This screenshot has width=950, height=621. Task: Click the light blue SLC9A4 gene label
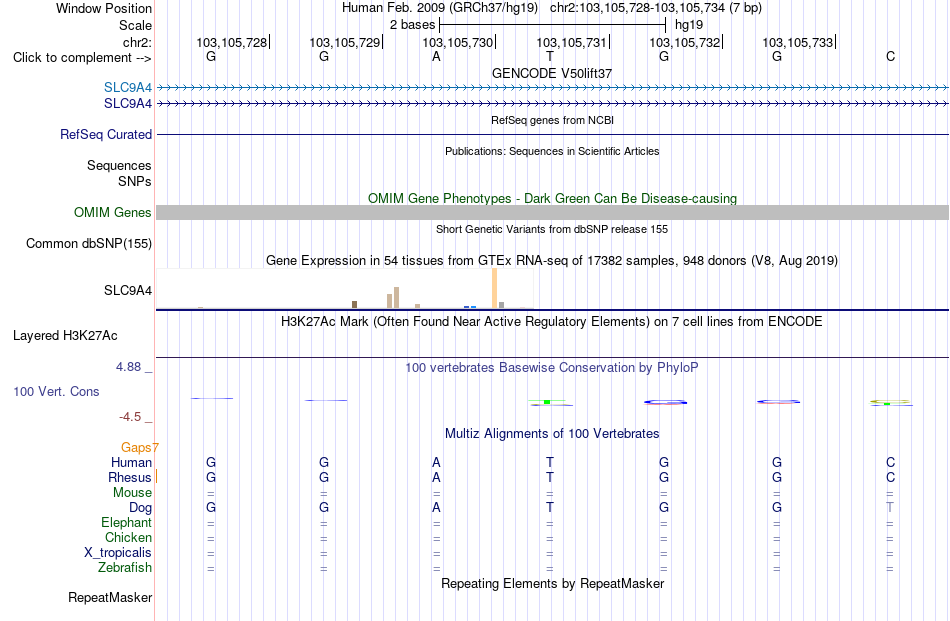tap(128, 87)
